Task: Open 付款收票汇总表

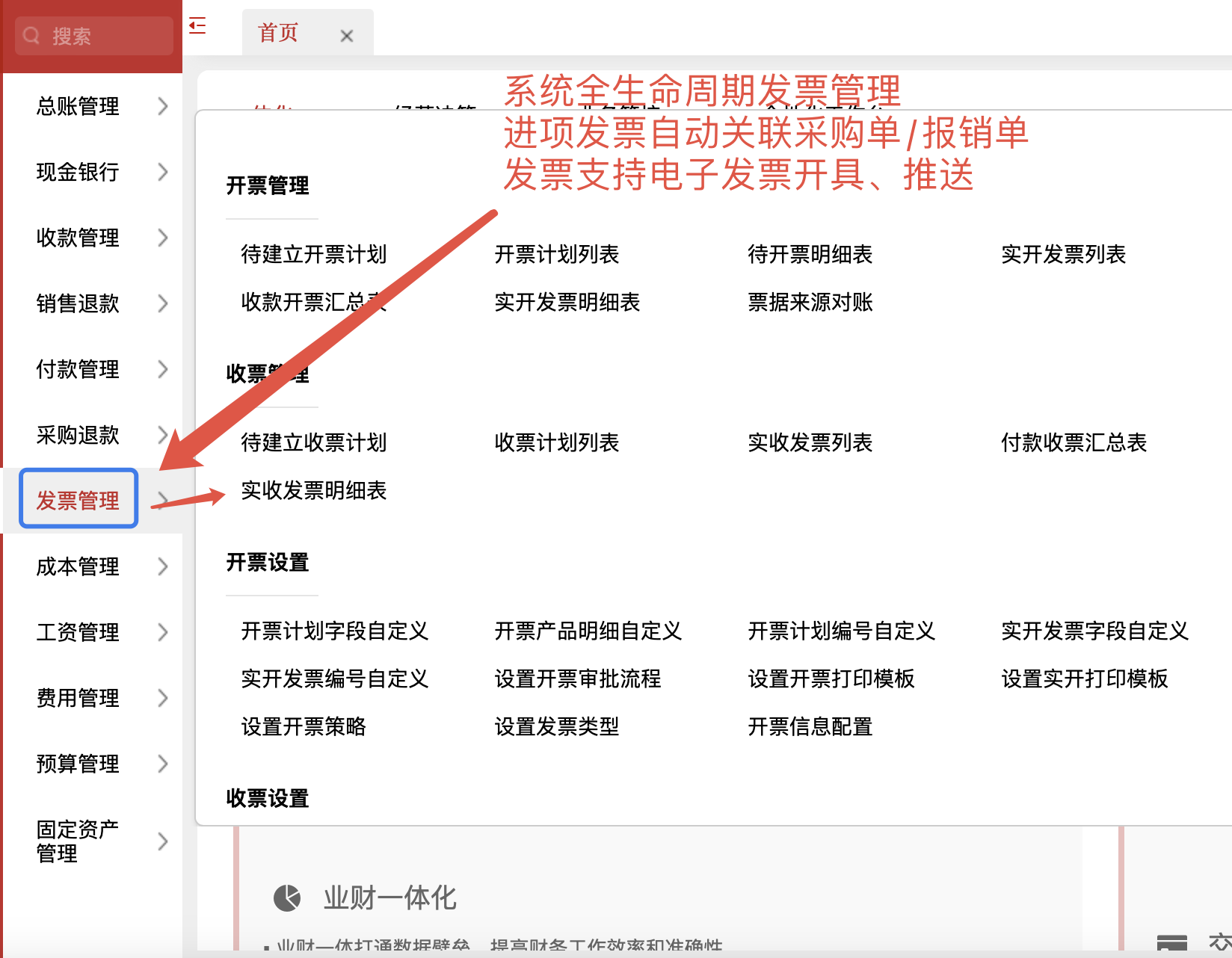Action: (1074, 442)
